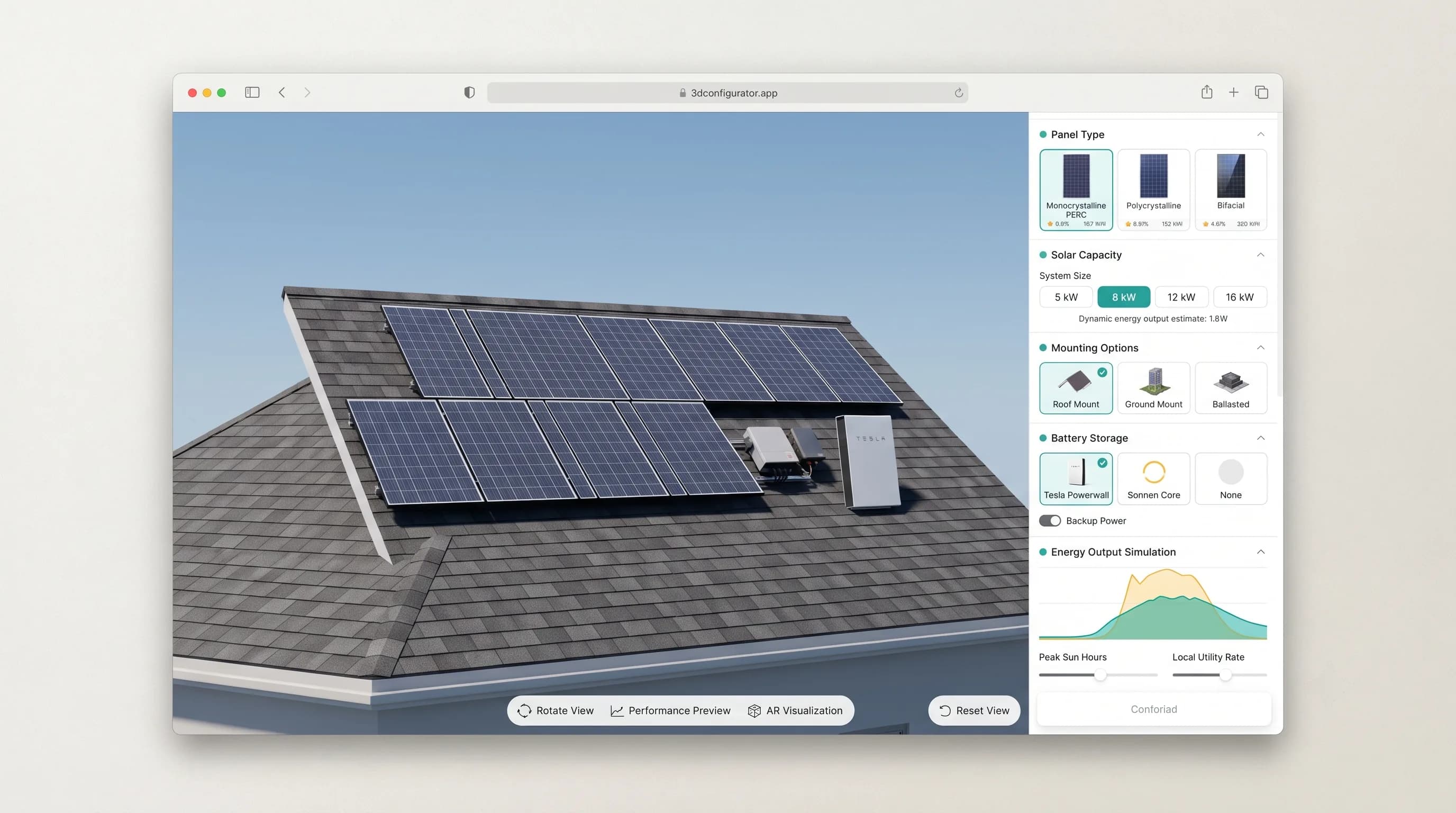Select Sonnen Core battery
The image size is (1456, 813).
(x=1153, y=478)
